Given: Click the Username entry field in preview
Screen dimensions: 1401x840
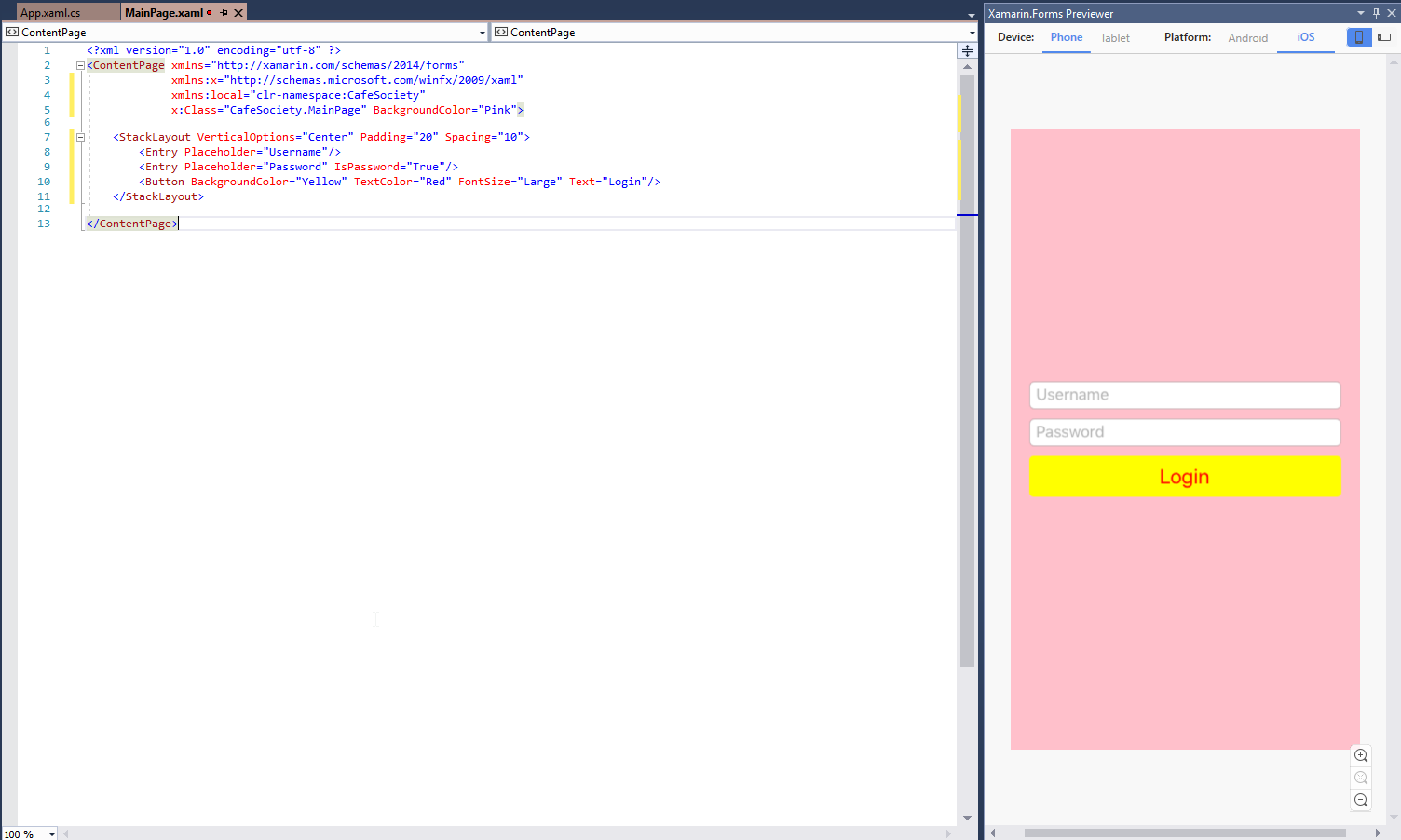Looking at the screenshot, I should coord(1185,395).
